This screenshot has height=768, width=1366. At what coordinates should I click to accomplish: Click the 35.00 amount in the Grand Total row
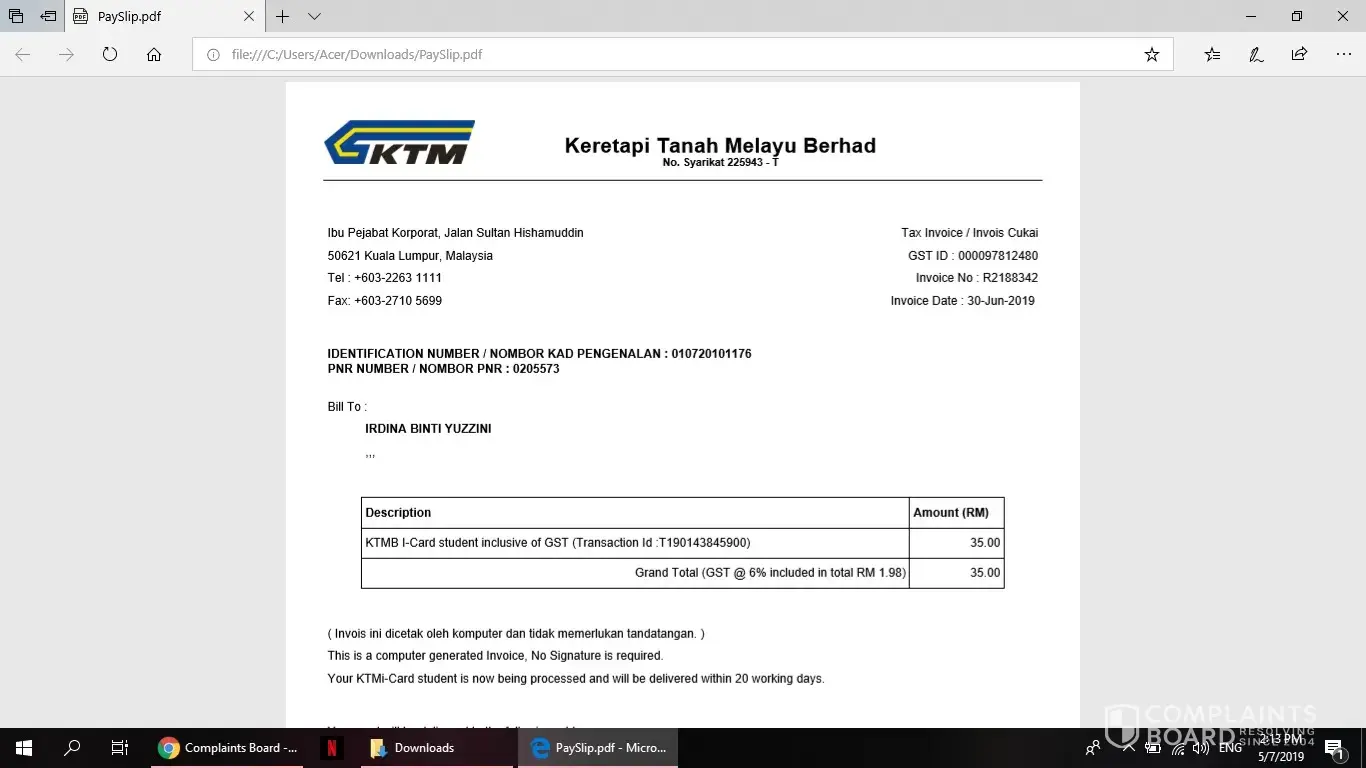(x=985, y=573)
